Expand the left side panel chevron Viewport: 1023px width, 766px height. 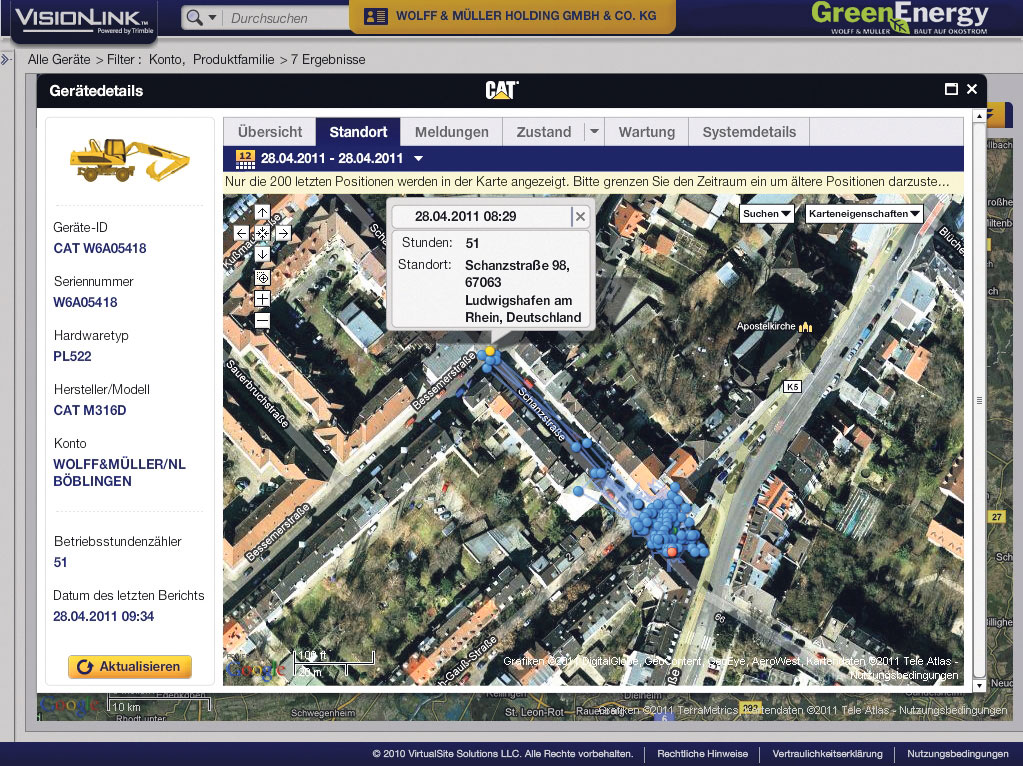point(5,59)
